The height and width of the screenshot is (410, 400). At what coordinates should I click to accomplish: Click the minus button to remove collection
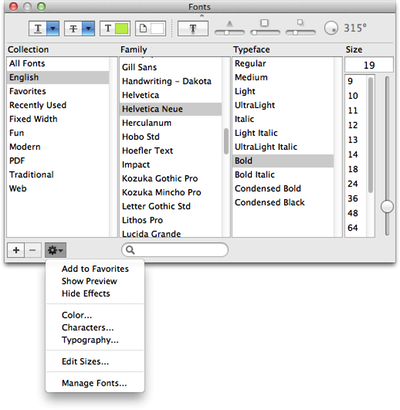(x=33, y=250)
